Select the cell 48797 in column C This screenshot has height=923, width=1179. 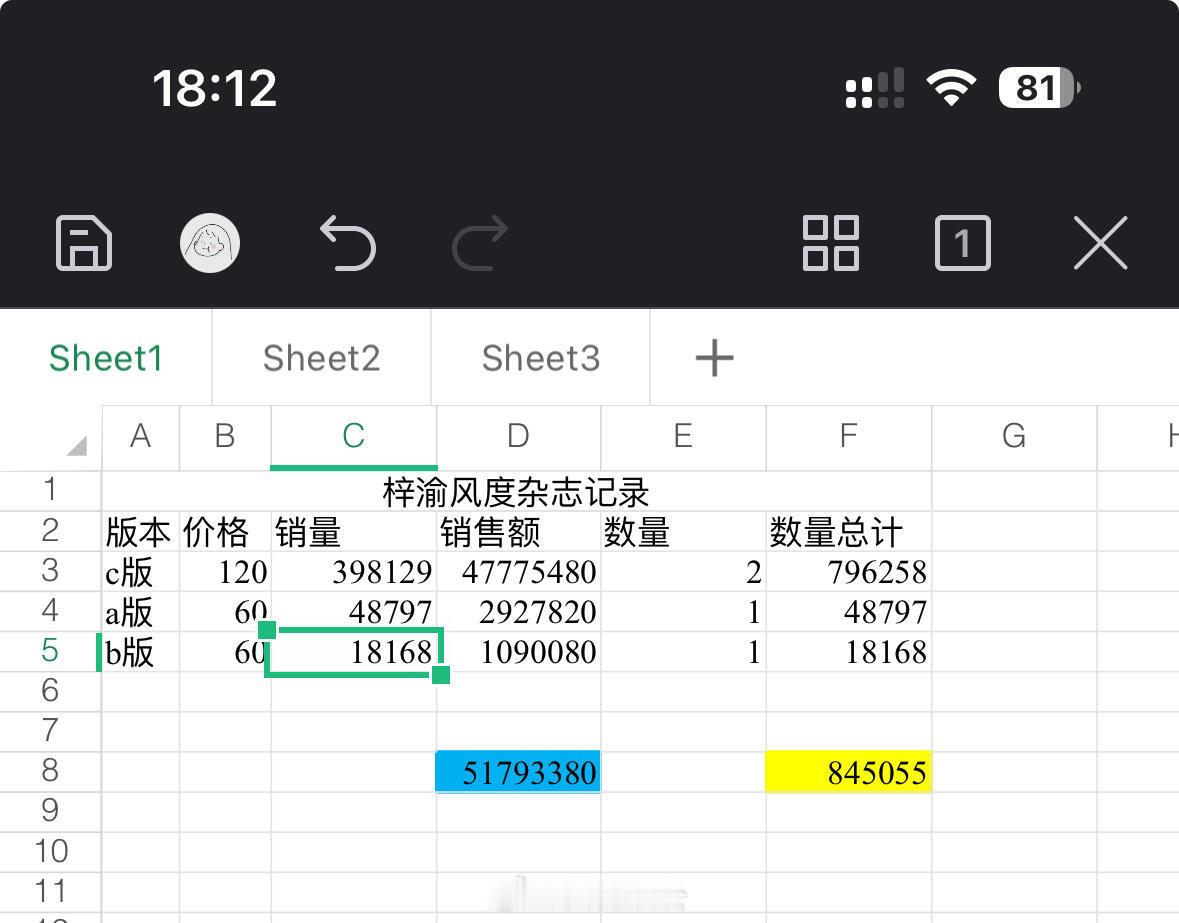(x=353, y=612)
